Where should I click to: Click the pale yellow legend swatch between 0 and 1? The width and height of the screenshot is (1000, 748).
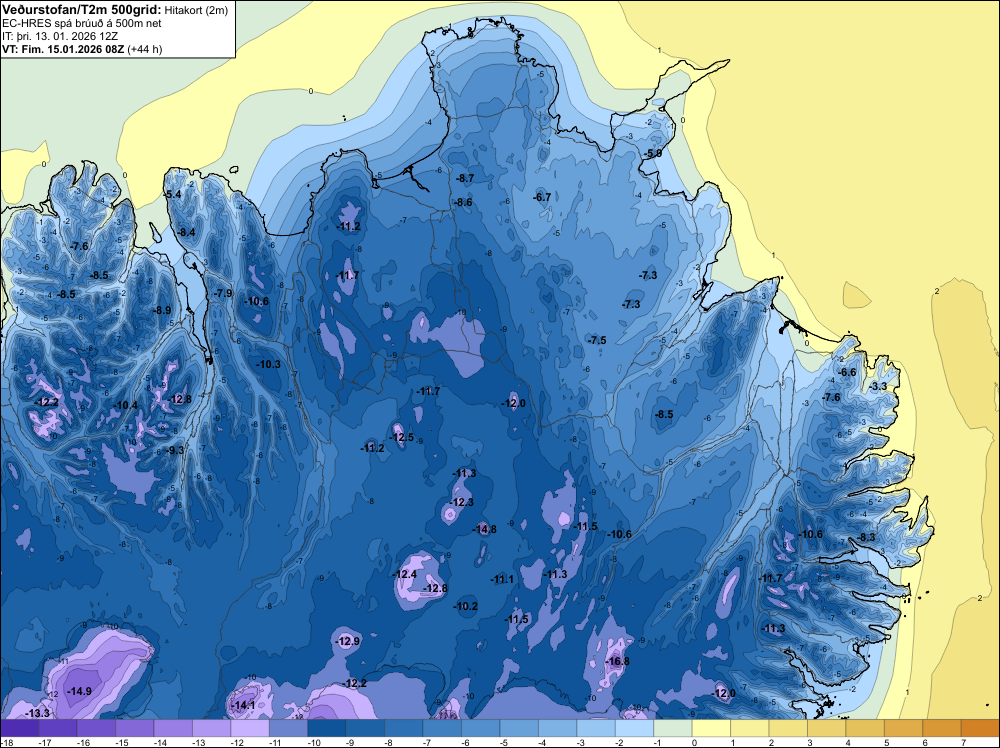coord(711,728)
